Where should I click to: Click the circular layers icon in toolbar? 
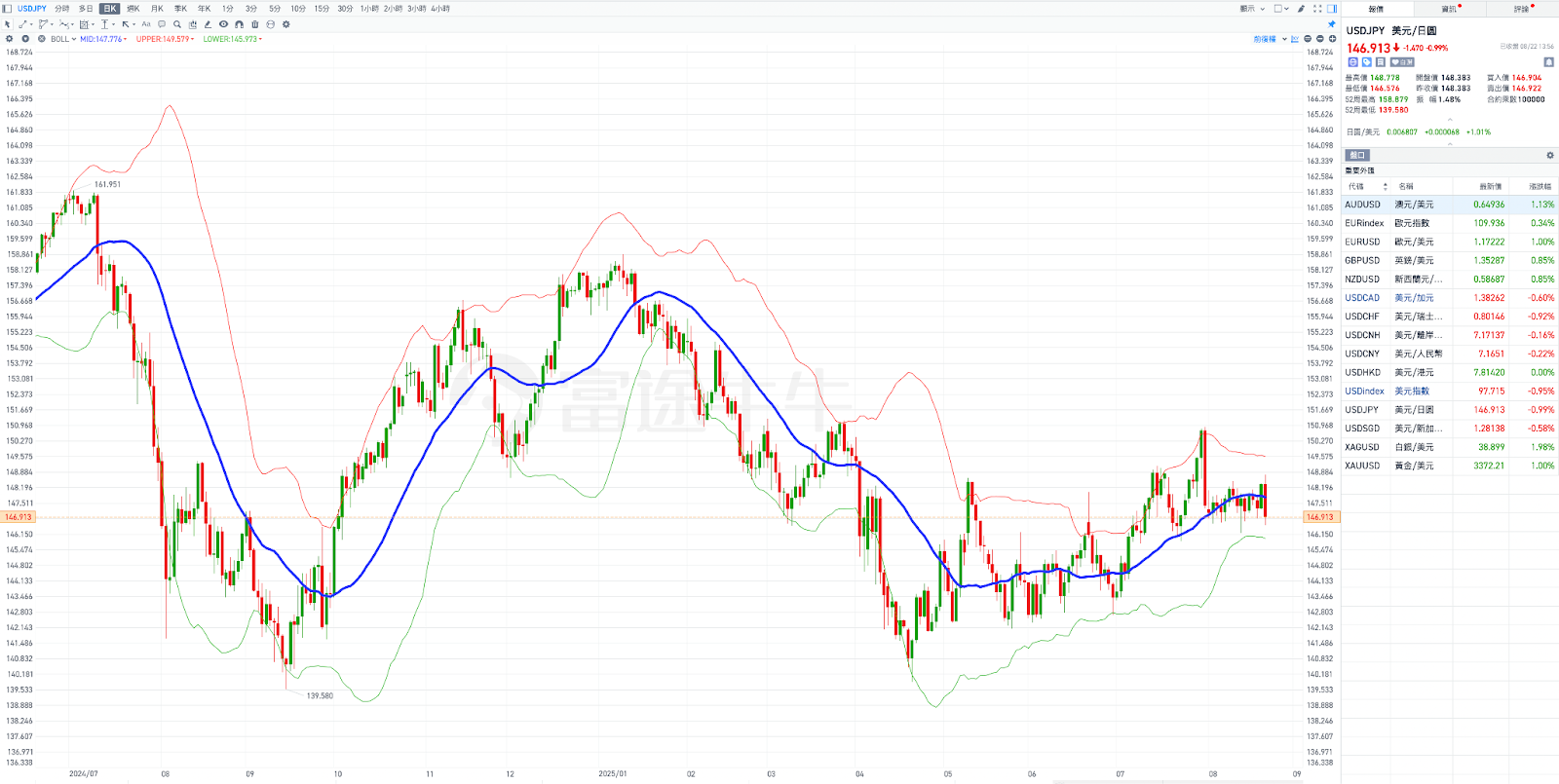click(x=270, y=24)
